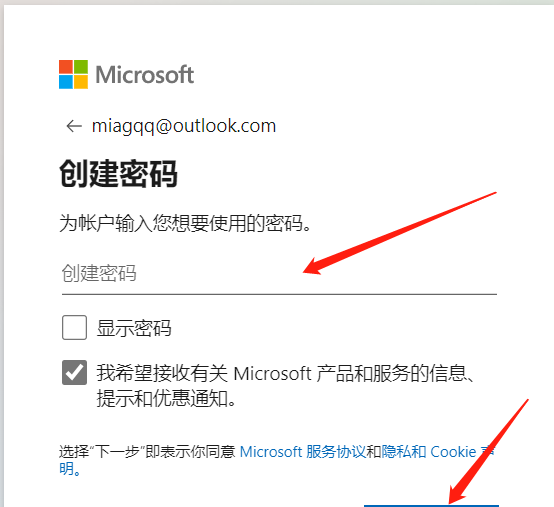This screenshot has height=507, width=554.
Task: Toggle show password via 显示密码 label
Action: click(134, 328)
